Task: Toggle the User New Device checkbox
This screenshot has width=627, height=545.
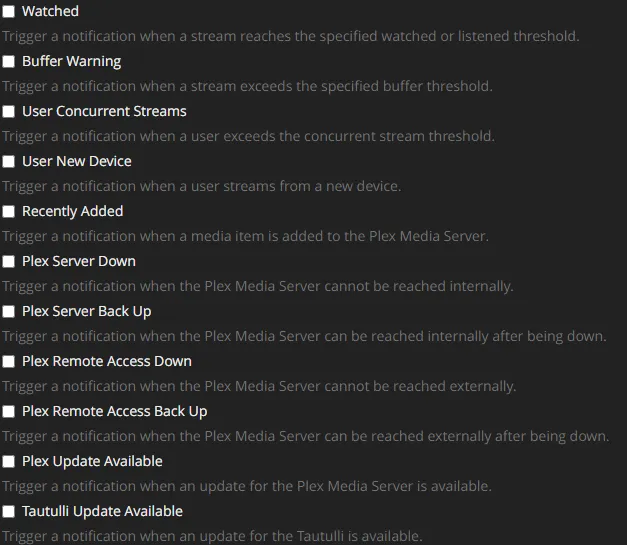Action: (x=9, y=161)
